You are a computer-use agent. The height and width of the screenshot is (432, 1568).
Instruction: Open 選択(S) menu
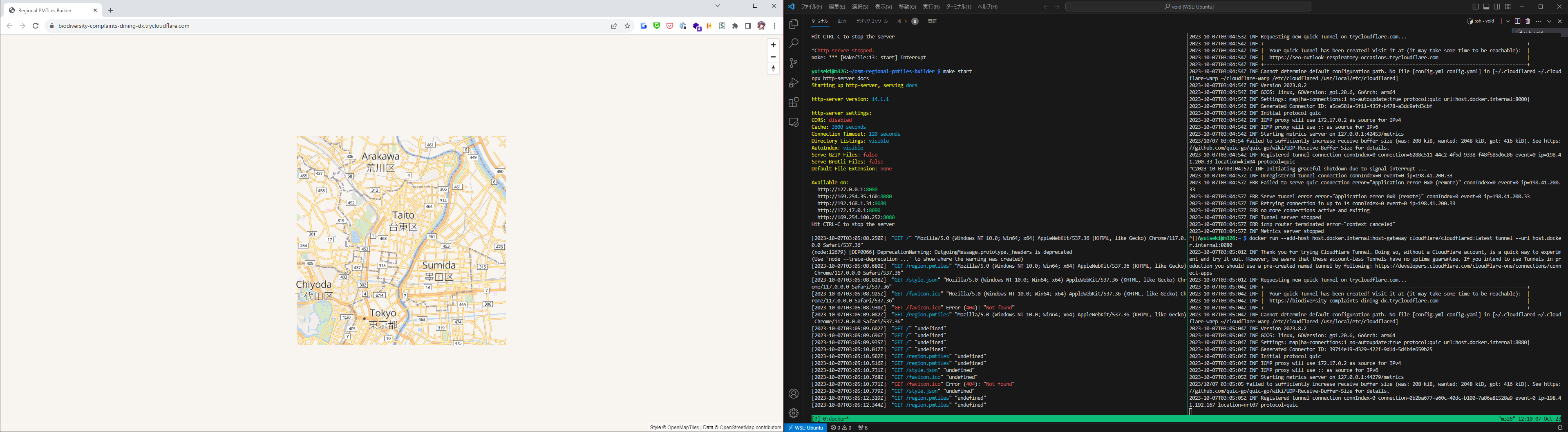coord(859,7)
